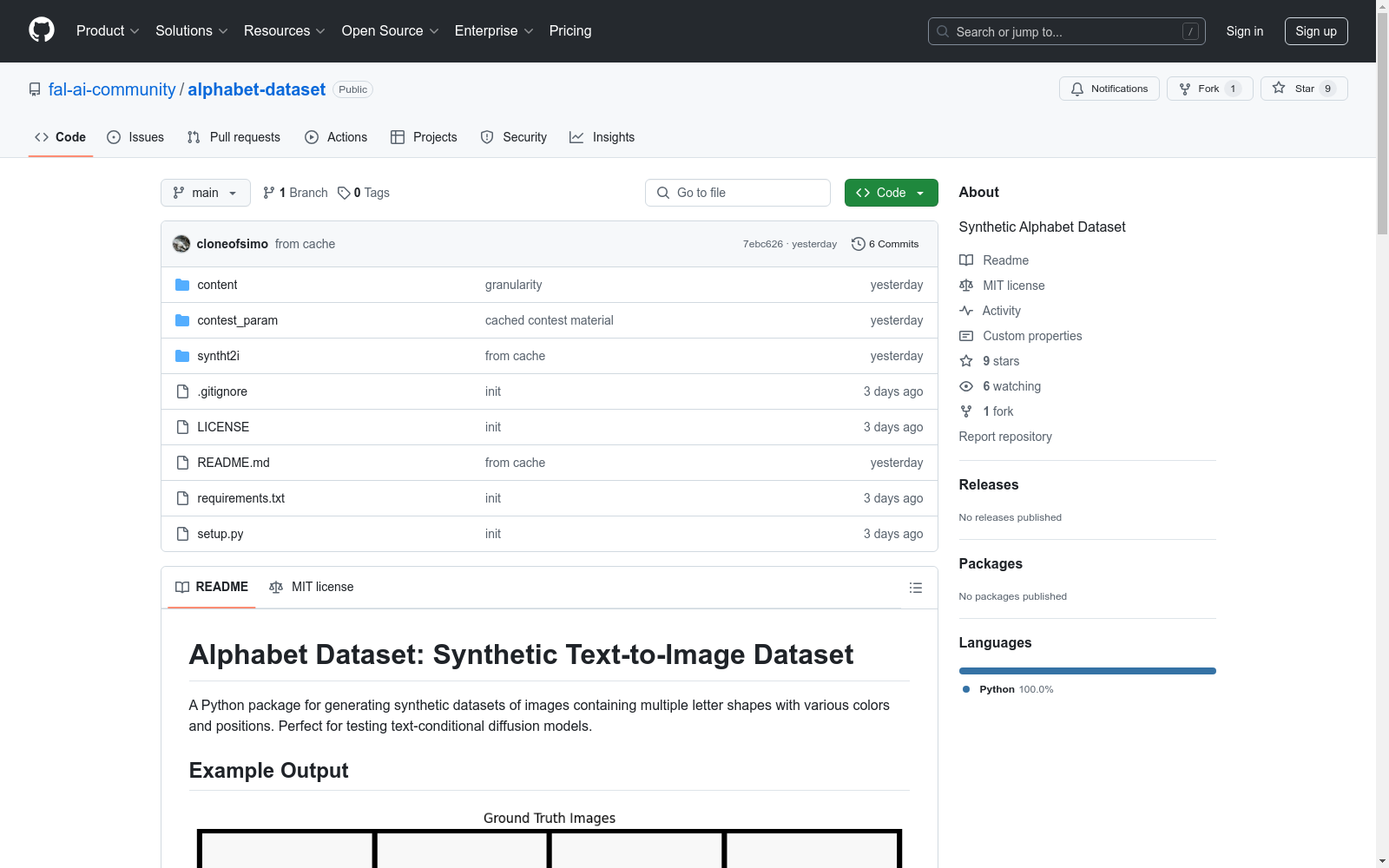
Task: Click the Sign in link
Action: 1245,31
